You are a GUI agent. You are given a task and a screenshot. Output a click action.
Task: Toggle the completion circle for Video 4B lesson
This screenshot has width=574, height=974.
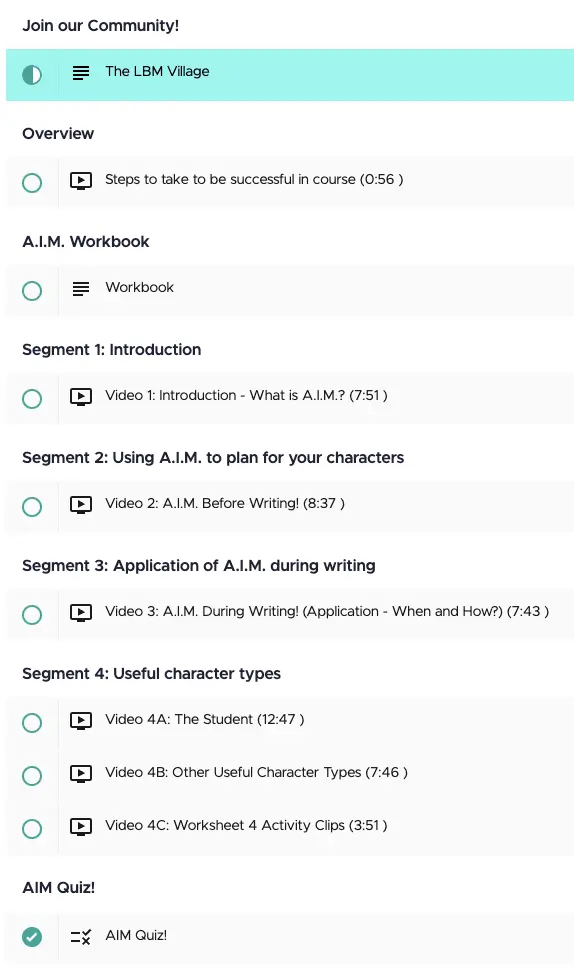[x=32, y=776]
